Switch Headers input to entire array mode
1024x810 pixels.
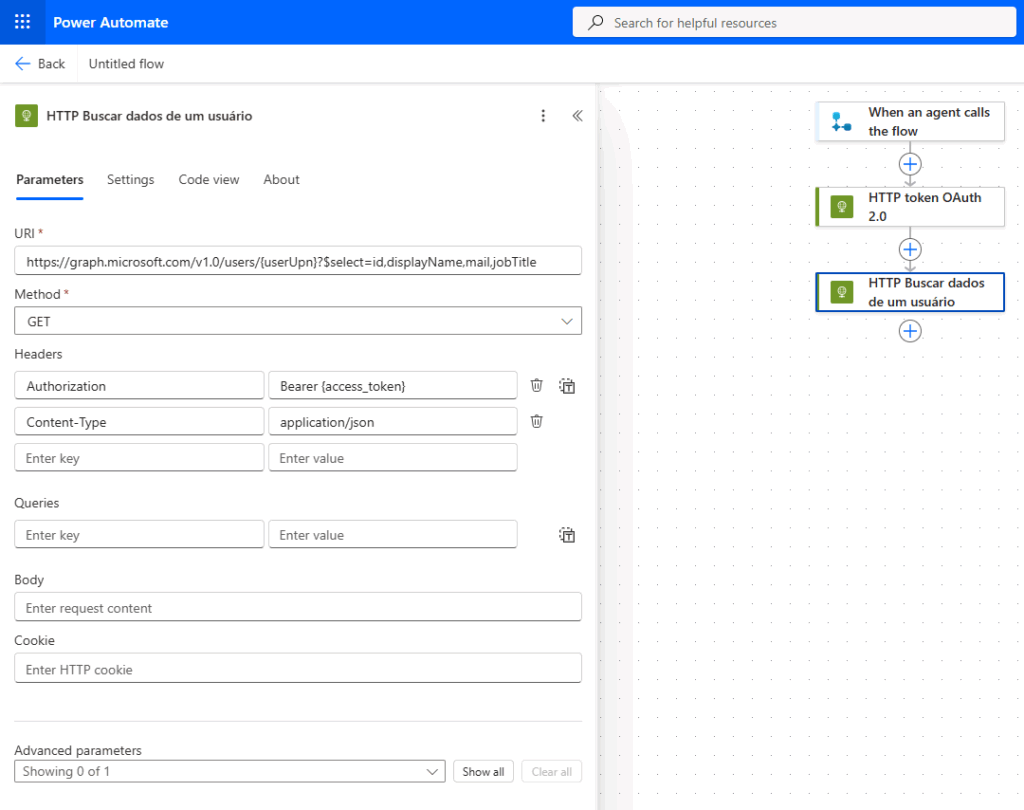567,385
